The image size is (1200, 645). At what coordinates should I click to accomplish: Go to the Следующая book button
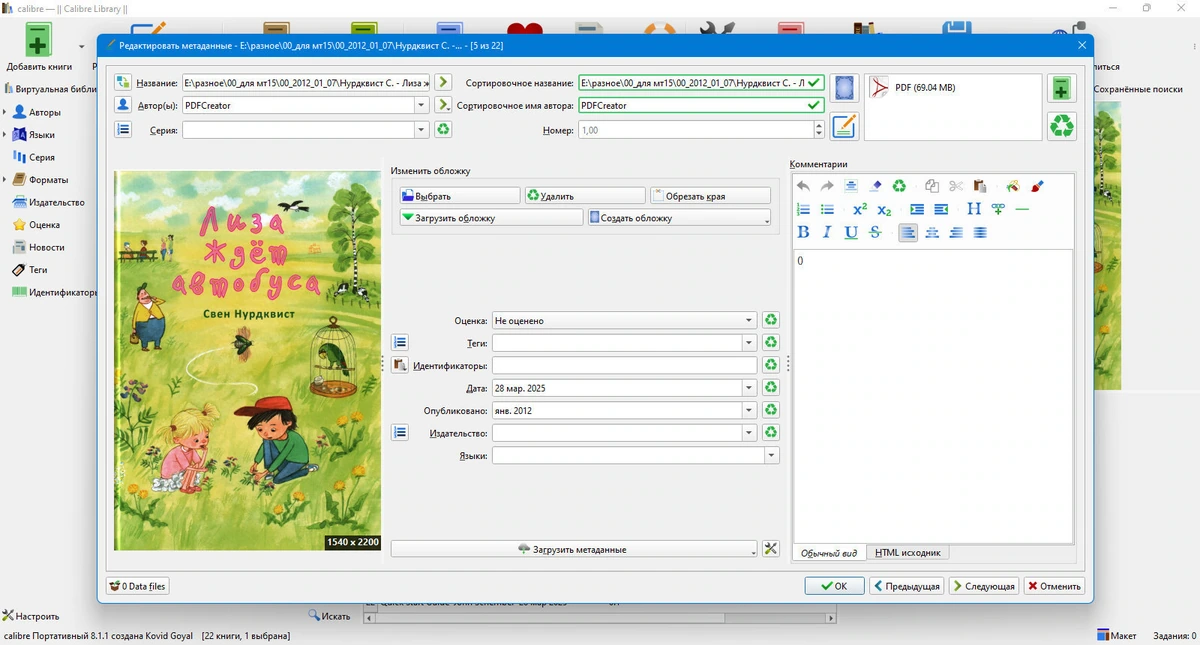click(x=984, y=586)
